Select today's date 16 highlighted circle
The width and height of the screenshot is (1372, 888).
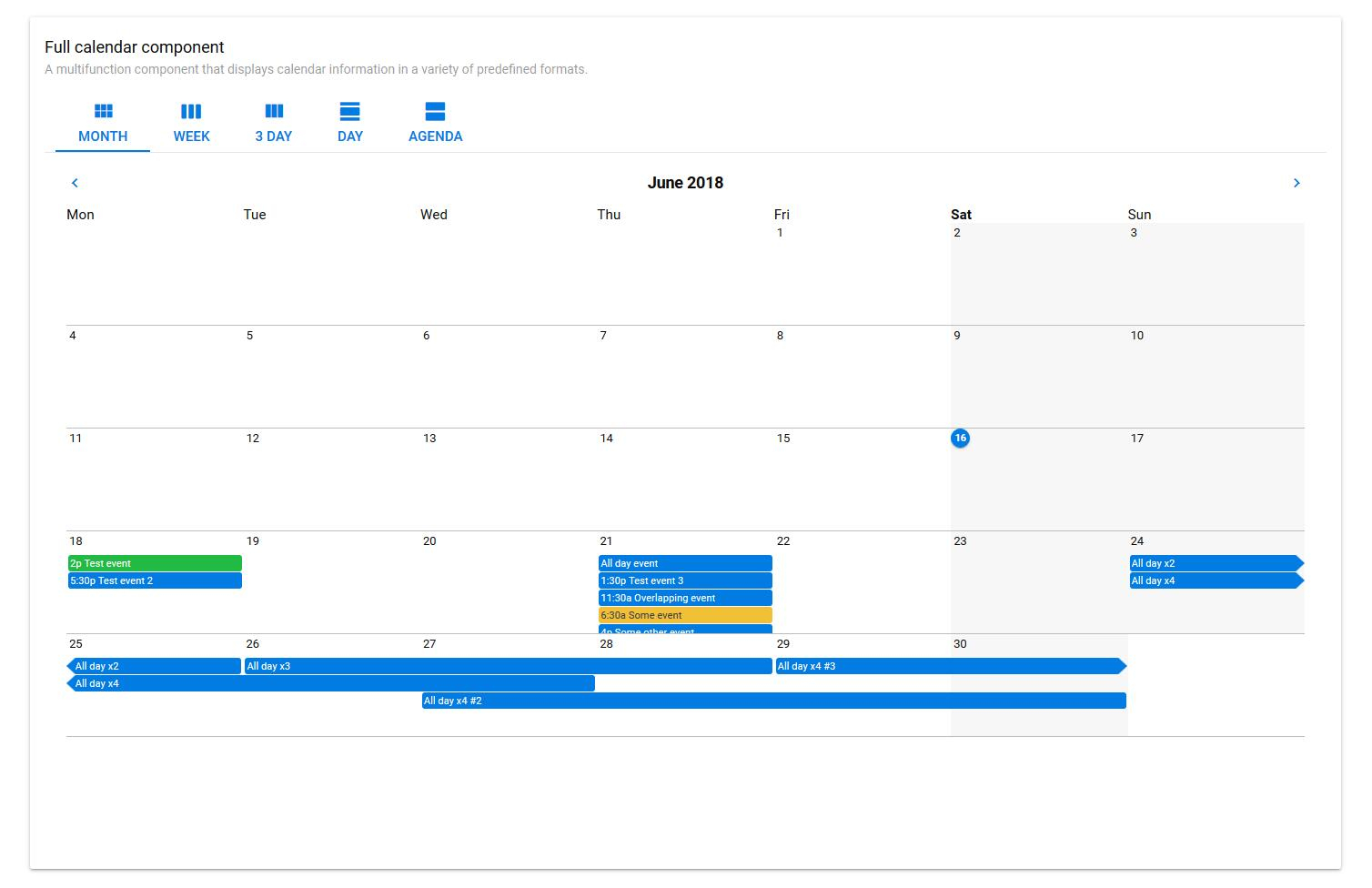pos(960,438)
